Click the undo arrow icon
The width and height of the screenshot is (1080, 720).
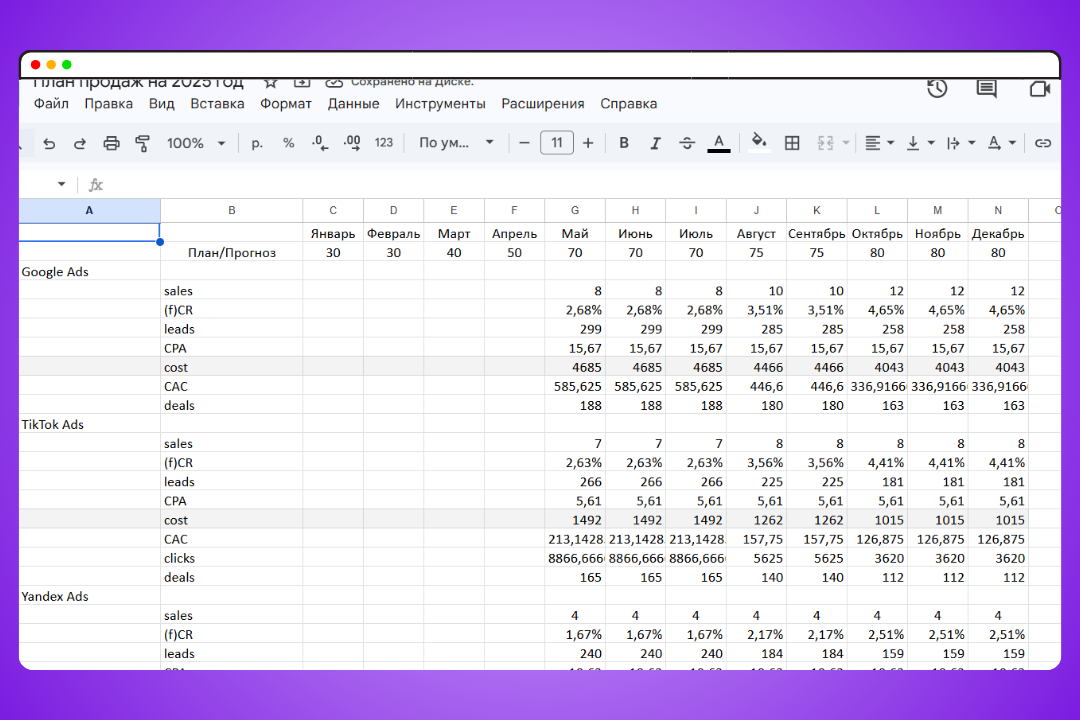click(49, 143)
